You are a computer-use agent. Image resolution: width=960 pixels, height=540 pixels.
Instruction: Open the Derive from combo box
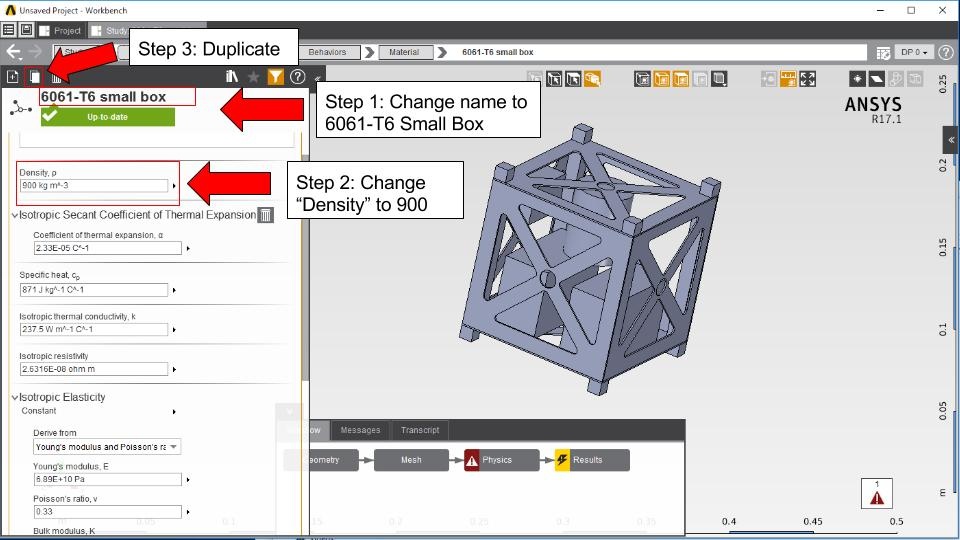click(107, 447)
